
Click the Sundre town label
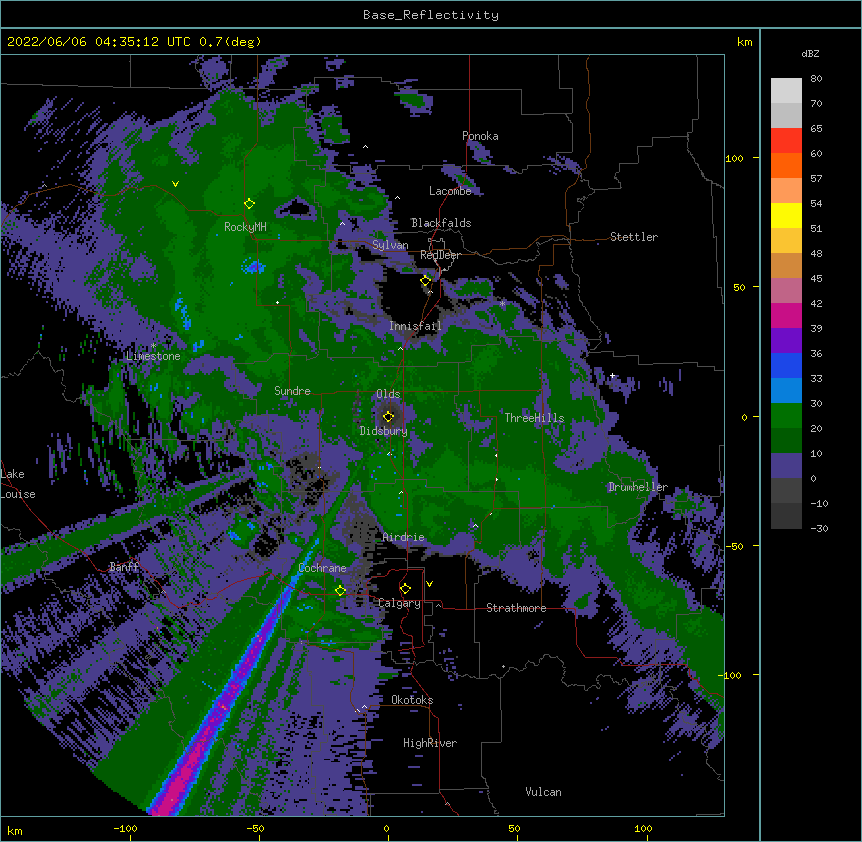292,391
